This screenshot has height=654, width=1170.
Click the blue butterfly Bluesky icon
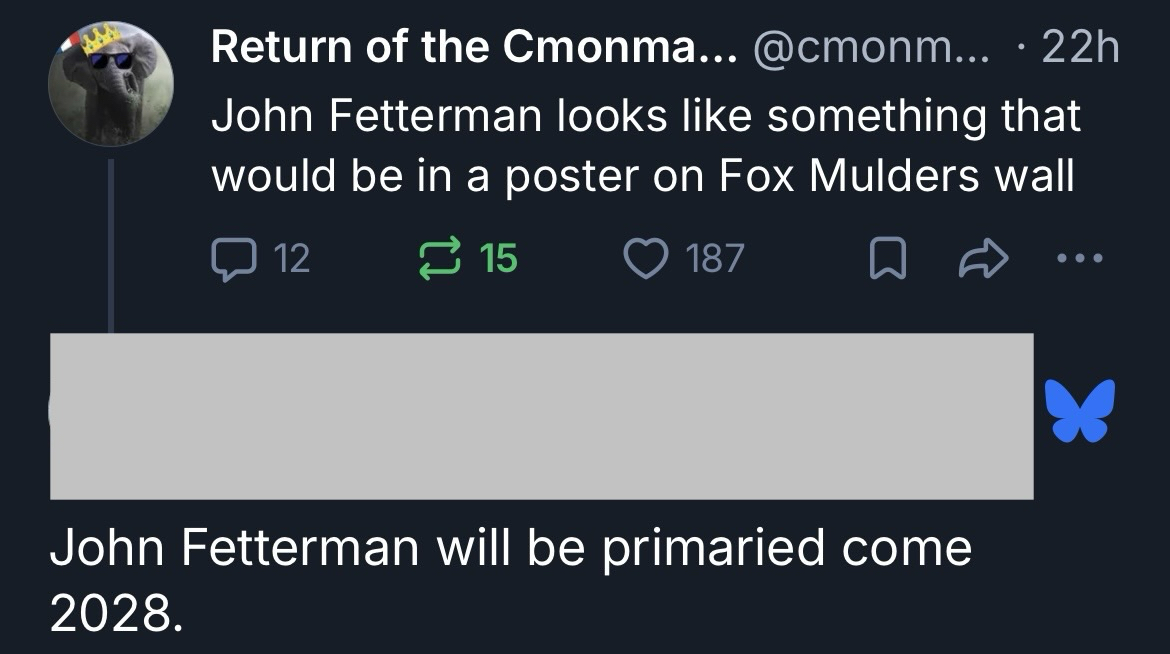pos(1078,410)
